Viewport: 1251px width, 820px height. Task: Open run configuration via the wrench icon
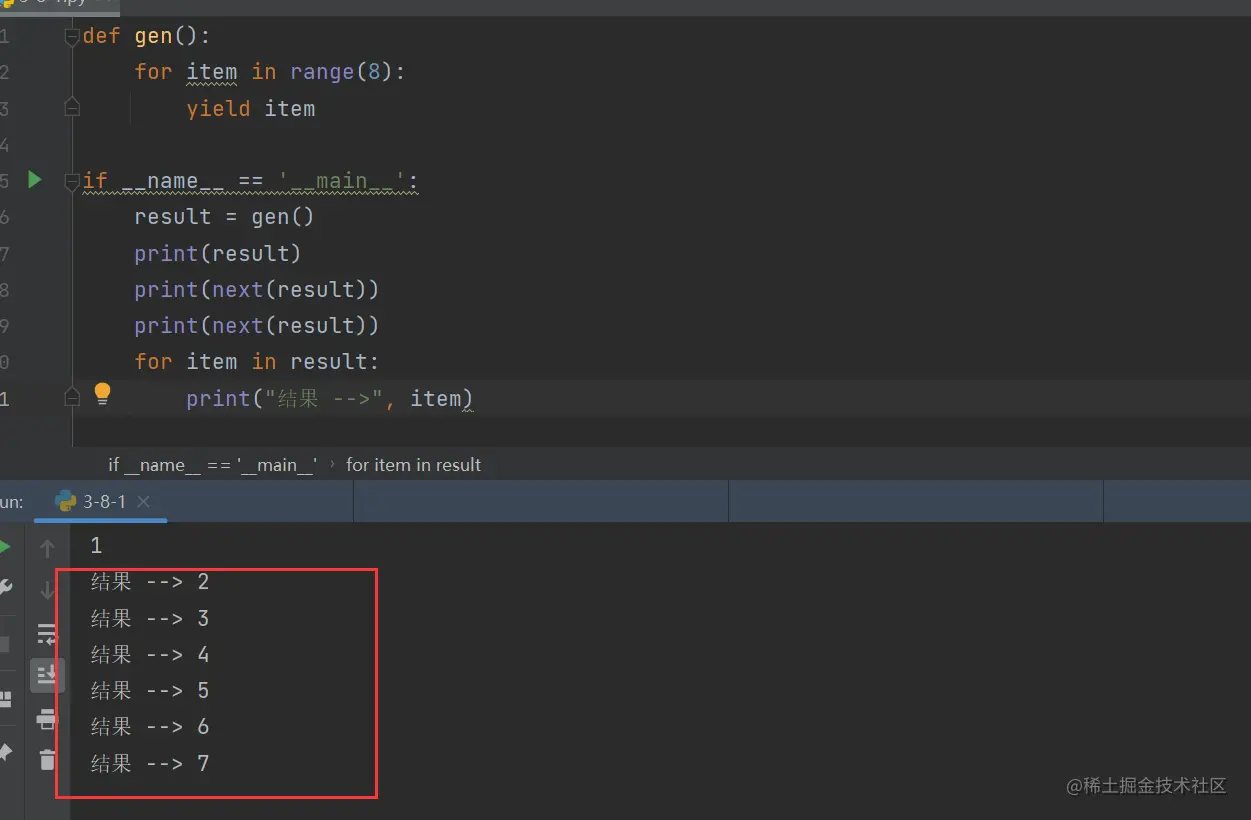[x=4, y=588]
